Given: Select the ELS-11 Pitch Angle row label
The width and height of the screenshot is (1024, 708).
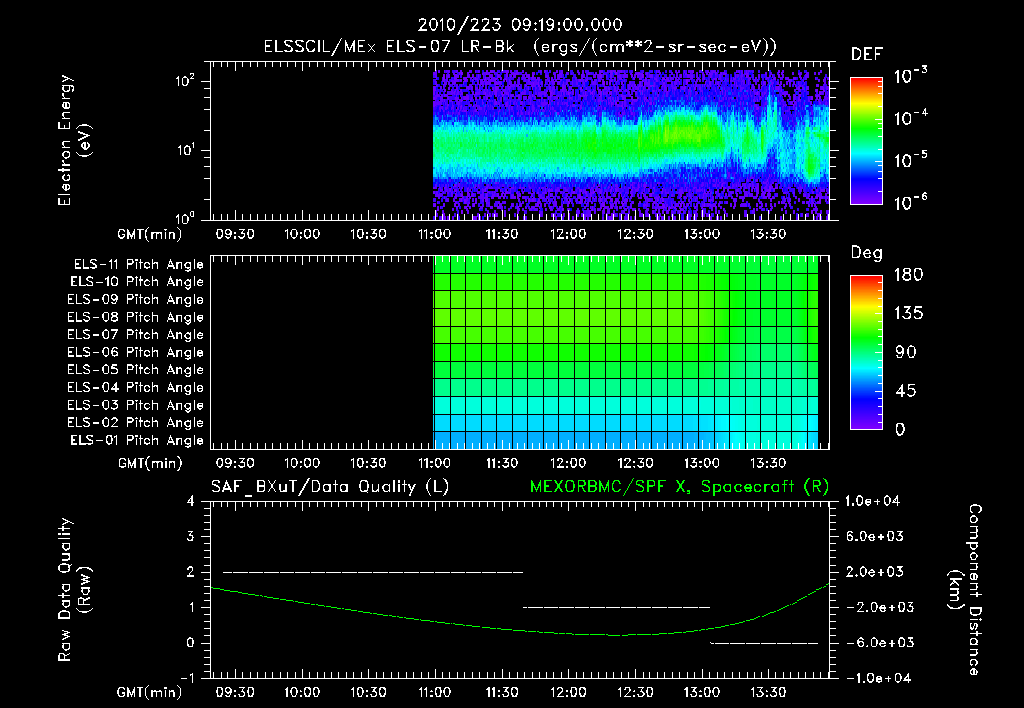Looking at the screenshot, I should 138,265.
